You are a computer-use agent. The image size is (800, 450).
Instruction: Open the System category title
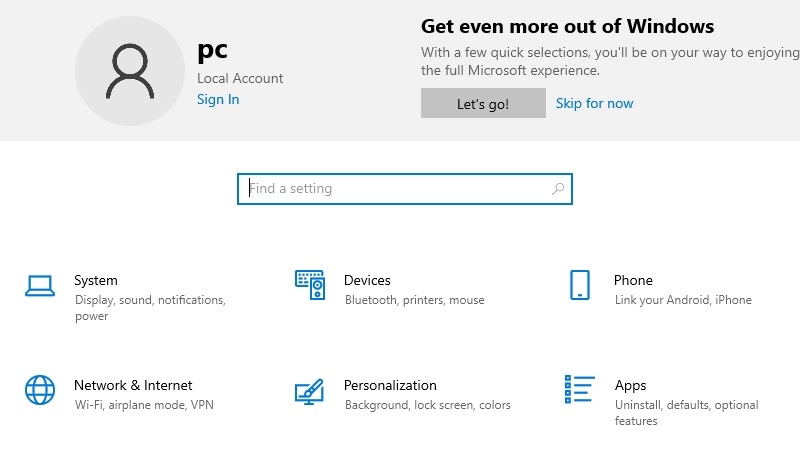96,280
